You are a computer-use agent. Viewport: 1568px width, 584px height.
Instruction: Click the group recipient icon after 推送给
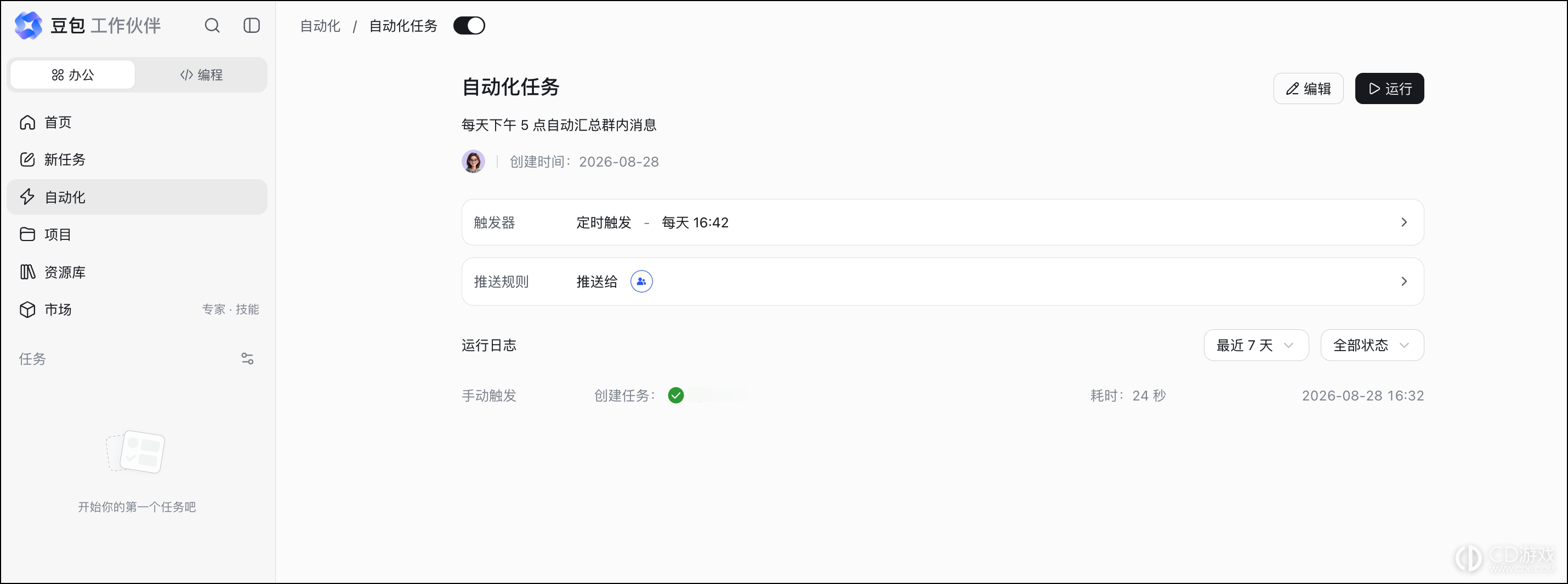pyautogui.click(x=641, y=282)
